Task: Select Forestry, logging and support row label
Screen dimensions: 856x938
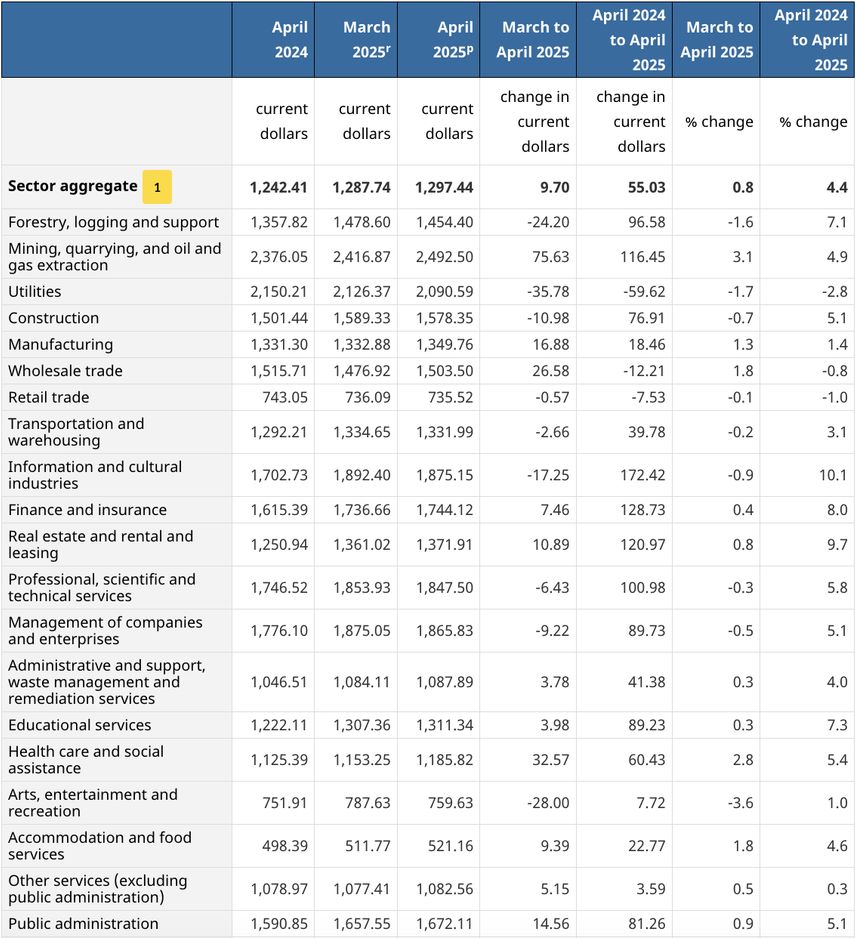Action: click(x=113, y=222)
